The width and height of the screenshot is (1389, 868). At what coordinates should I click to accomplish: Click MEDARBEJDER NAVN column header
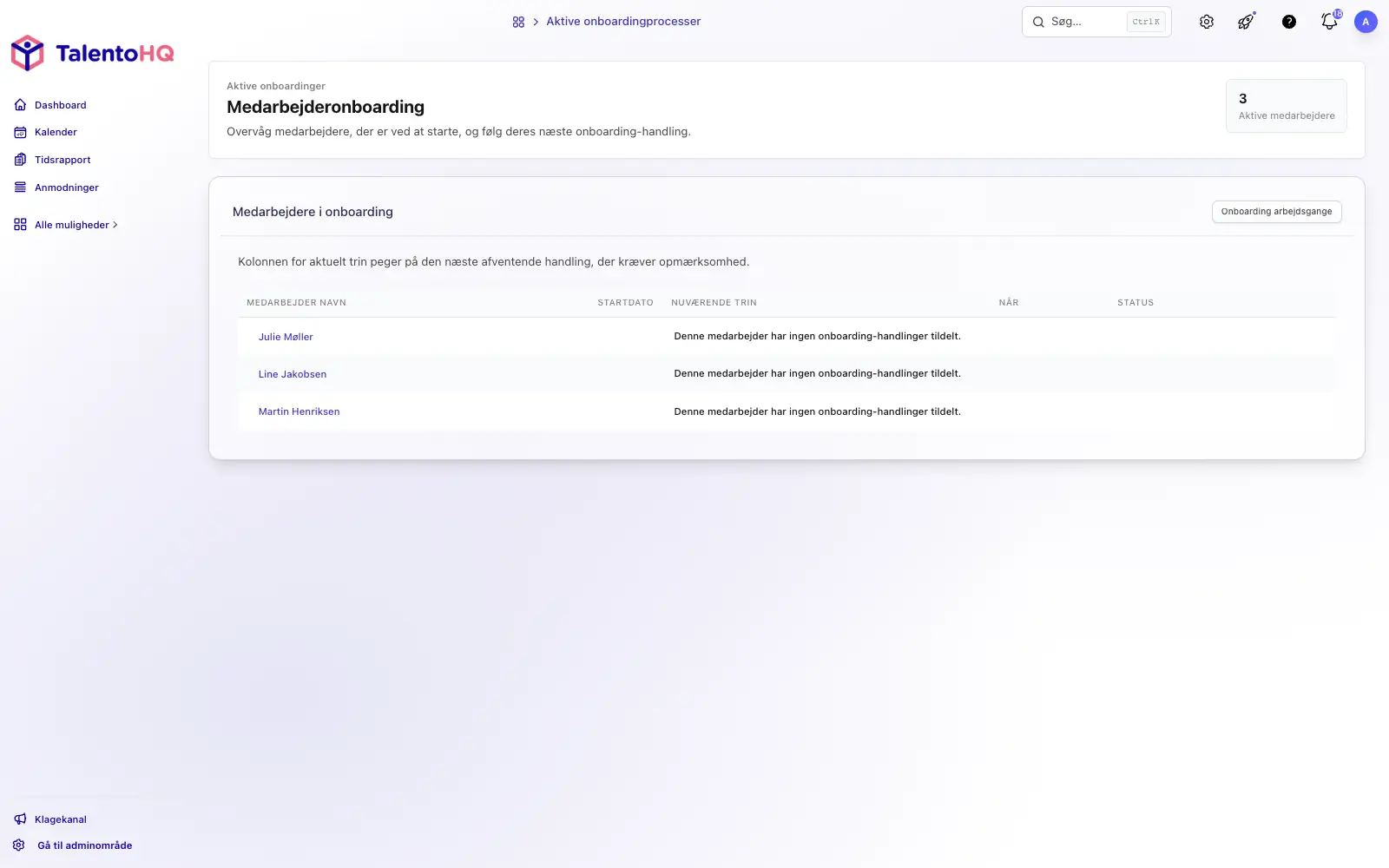296,303
